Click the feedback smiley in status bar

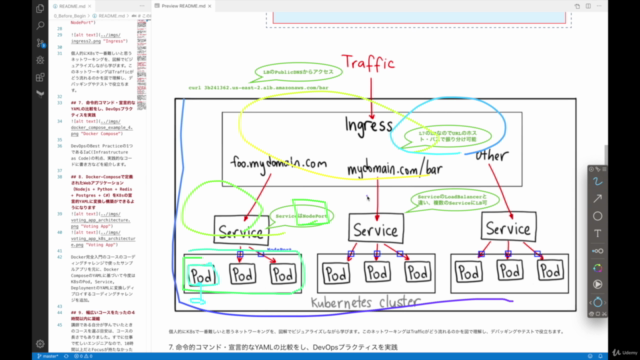pyautogui.click(x=590, y=356)
